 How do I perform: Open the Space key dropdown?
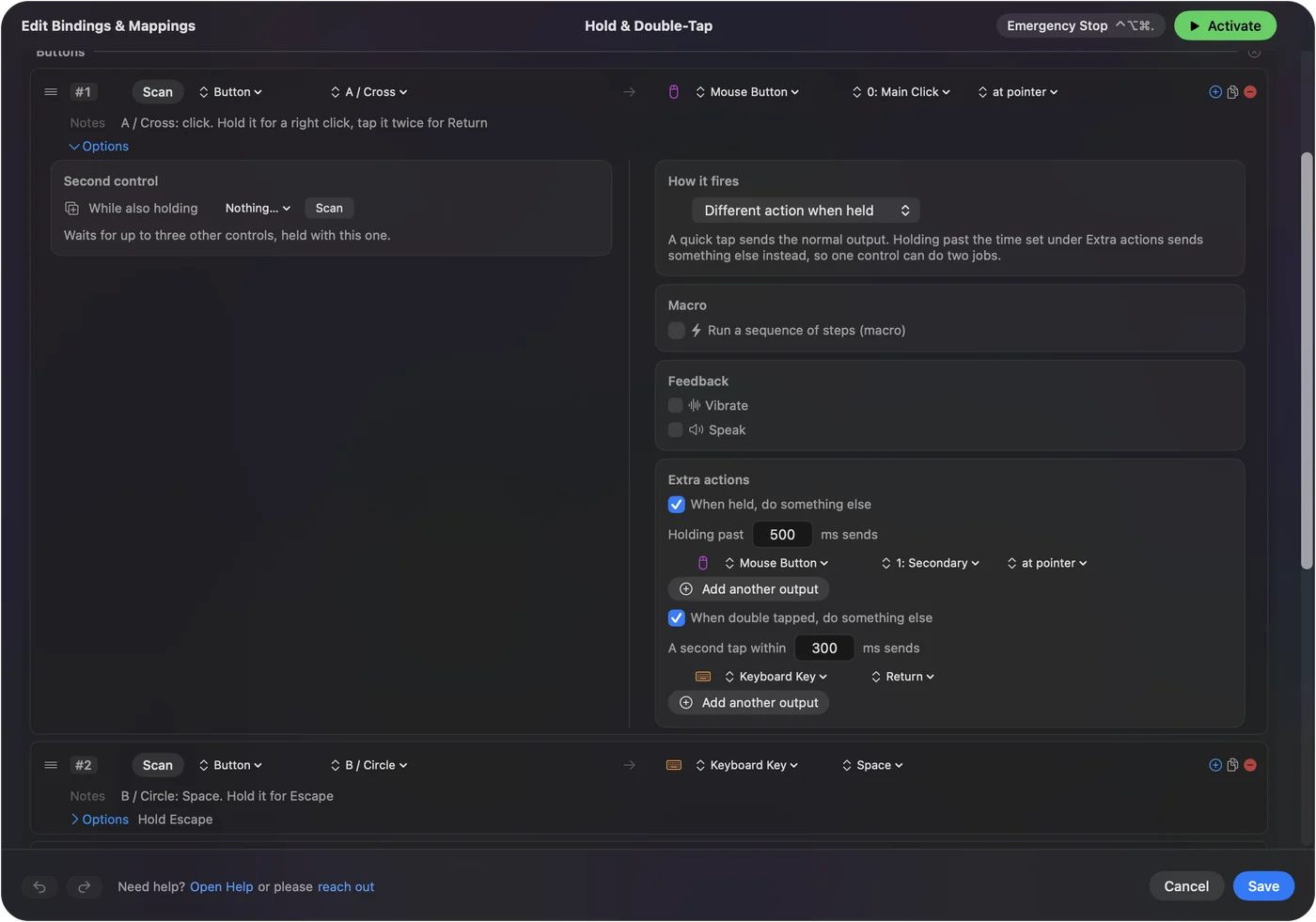[x=872, y=765]
